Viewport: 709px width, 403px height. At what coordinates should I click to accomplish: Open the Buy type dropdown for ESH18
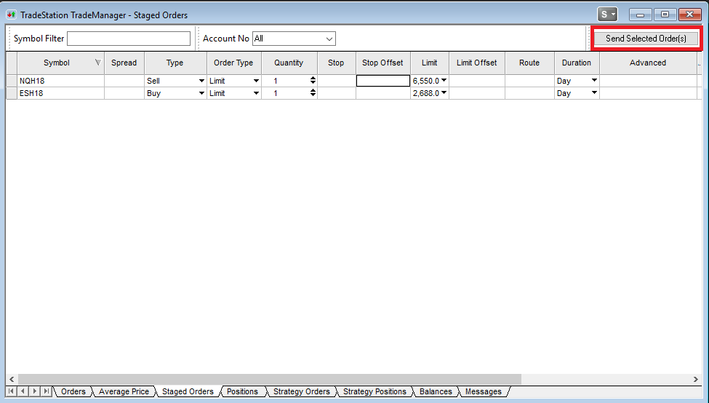201,93
